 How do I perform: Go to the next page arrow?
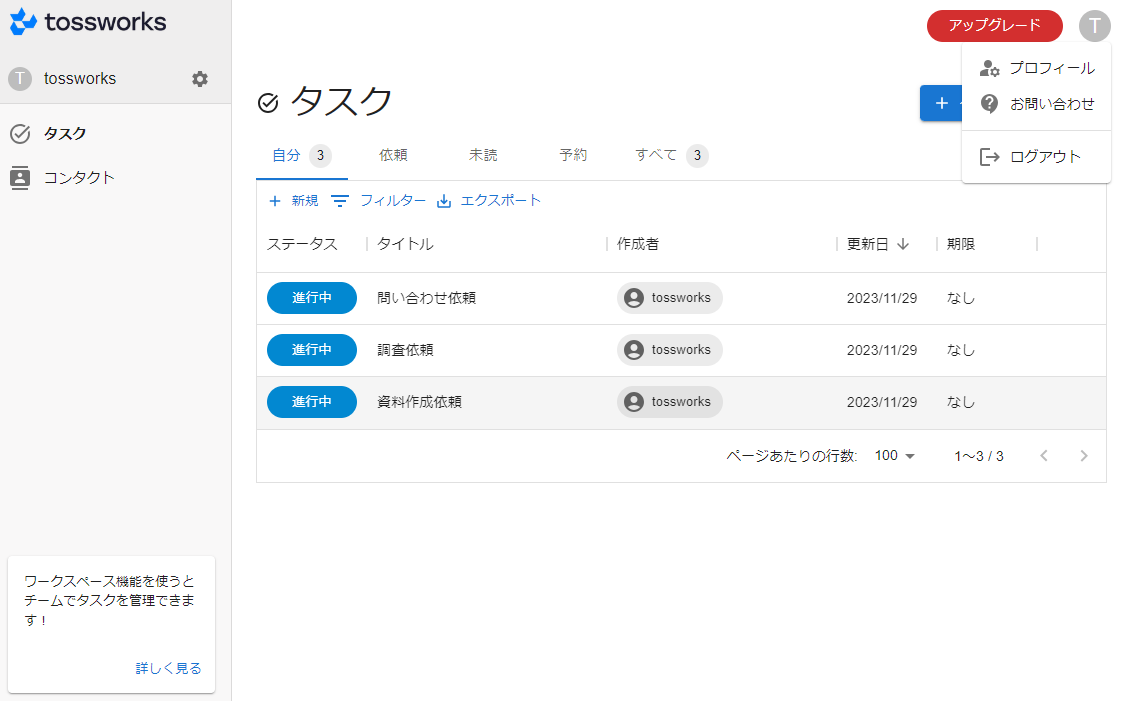tap(1084, 456)
